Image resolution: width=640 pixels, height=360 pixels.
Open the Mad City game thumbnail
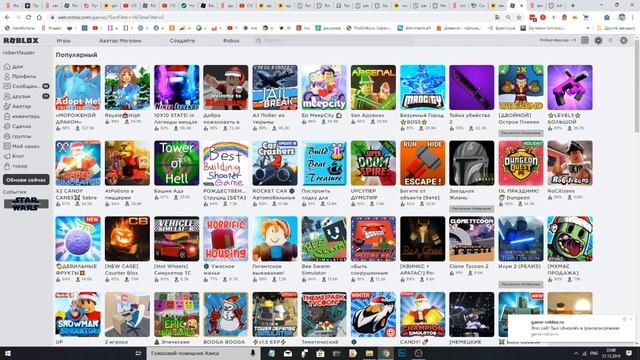(x=423, y=87)
